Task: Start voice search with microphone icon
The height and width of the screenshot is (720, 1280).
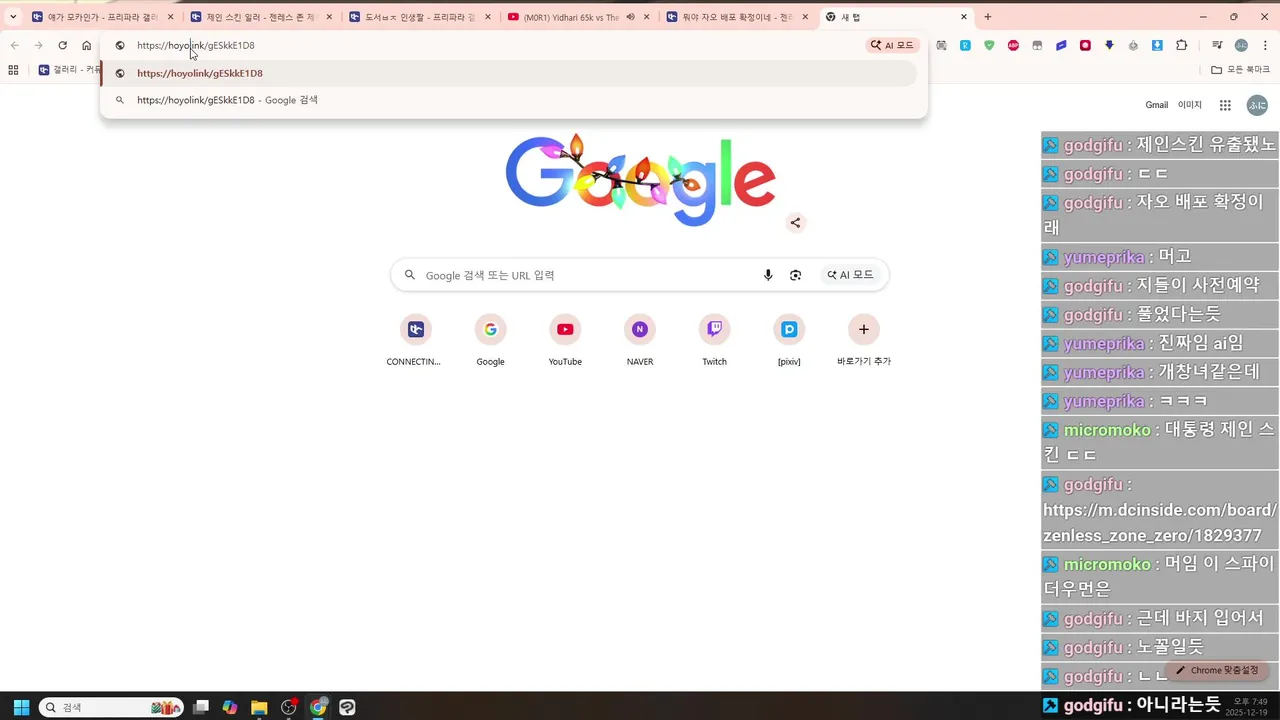Action: [x=768, y=275]
